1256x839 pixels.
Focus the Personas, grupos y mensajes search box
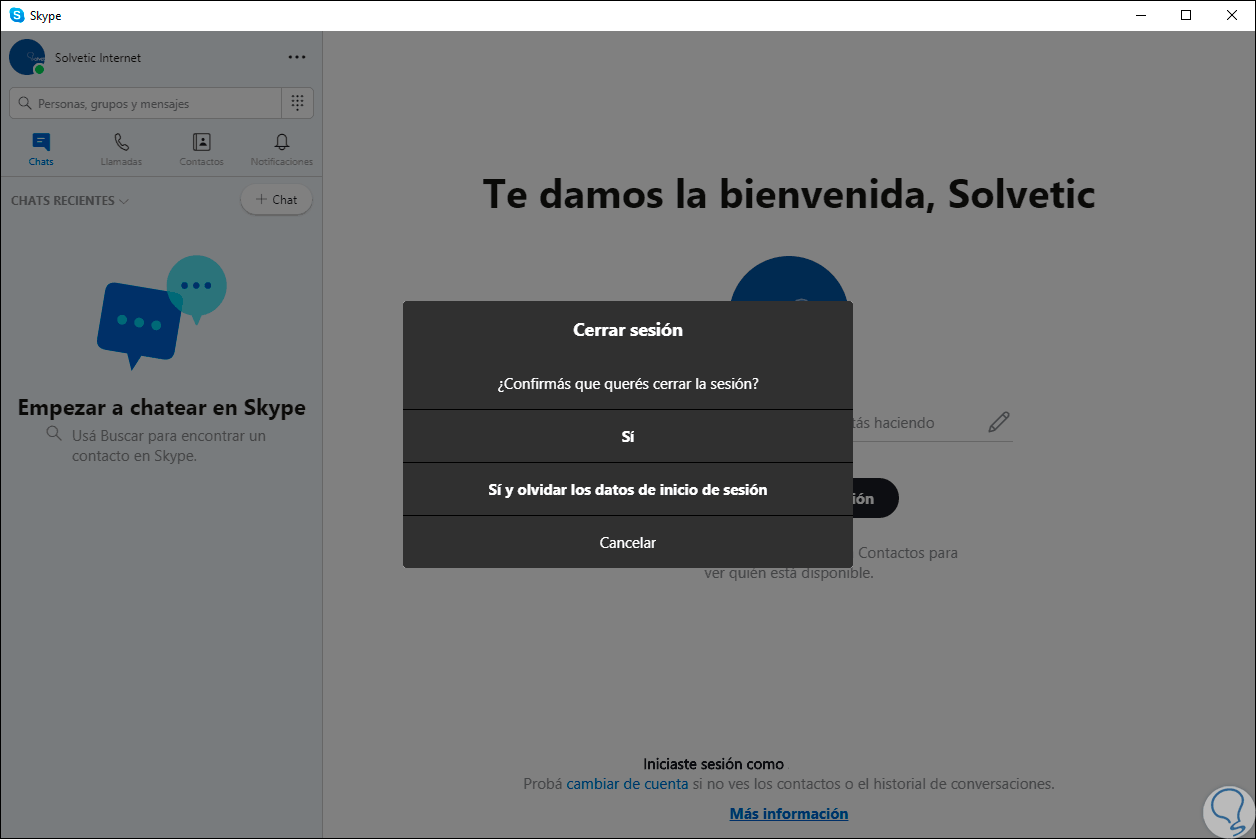coord(145,103)
